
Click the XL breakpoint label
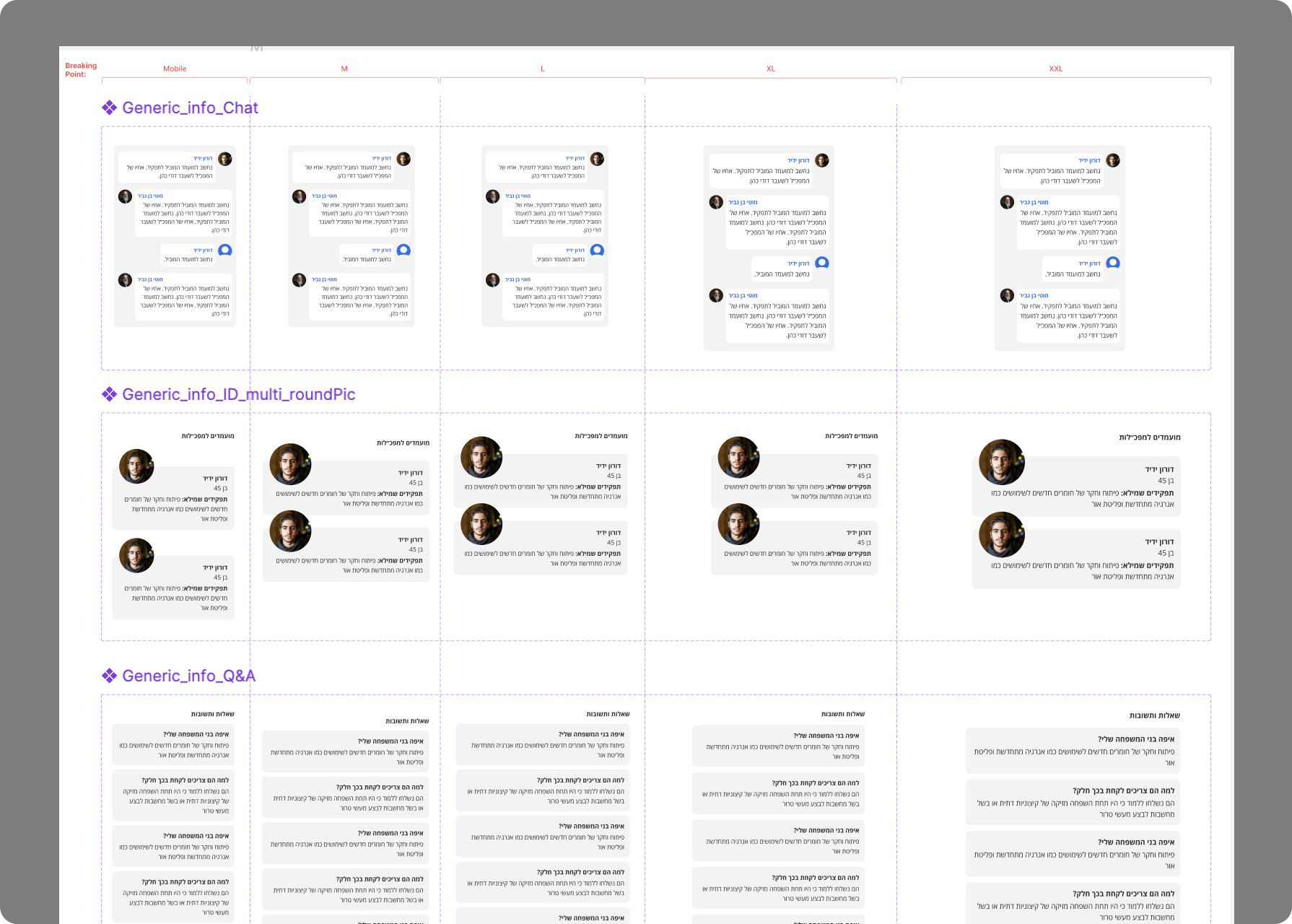pyautogui.click(x=770, y=69)
